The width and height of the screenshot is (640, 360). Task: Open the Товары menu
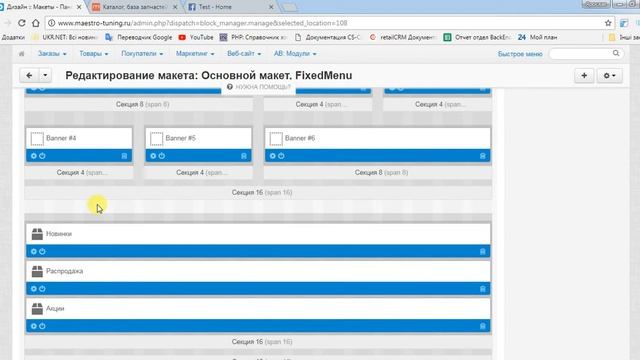(94, 53)
